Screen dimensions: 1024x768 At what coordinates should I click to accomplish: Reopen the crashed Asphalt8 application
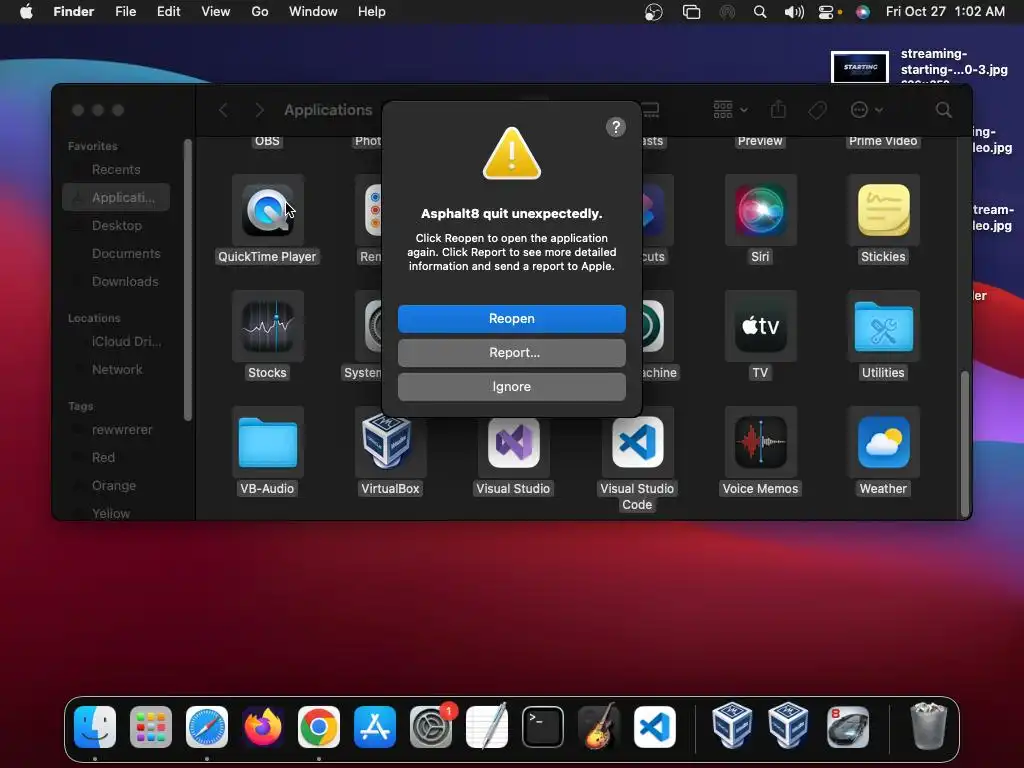pyautogui.click(x=511, y=319)
